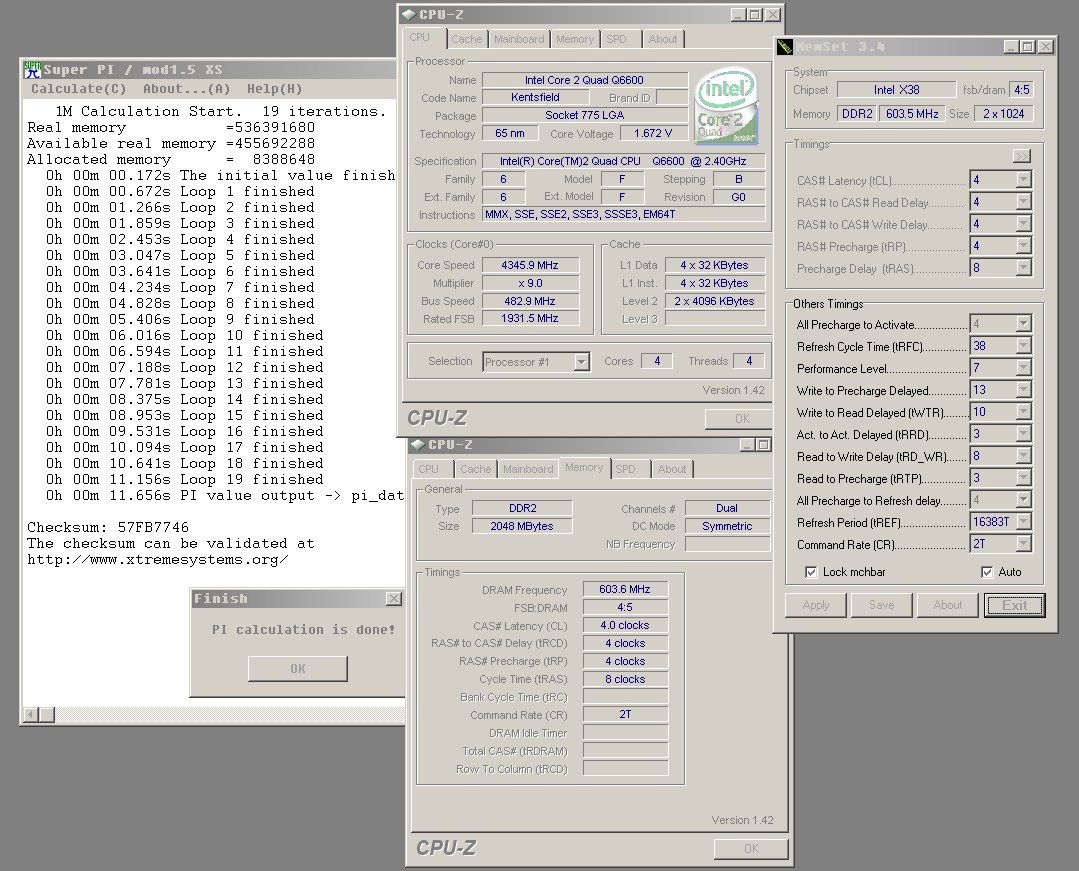Click the Save button in MemSet

[x=882, y=605]
